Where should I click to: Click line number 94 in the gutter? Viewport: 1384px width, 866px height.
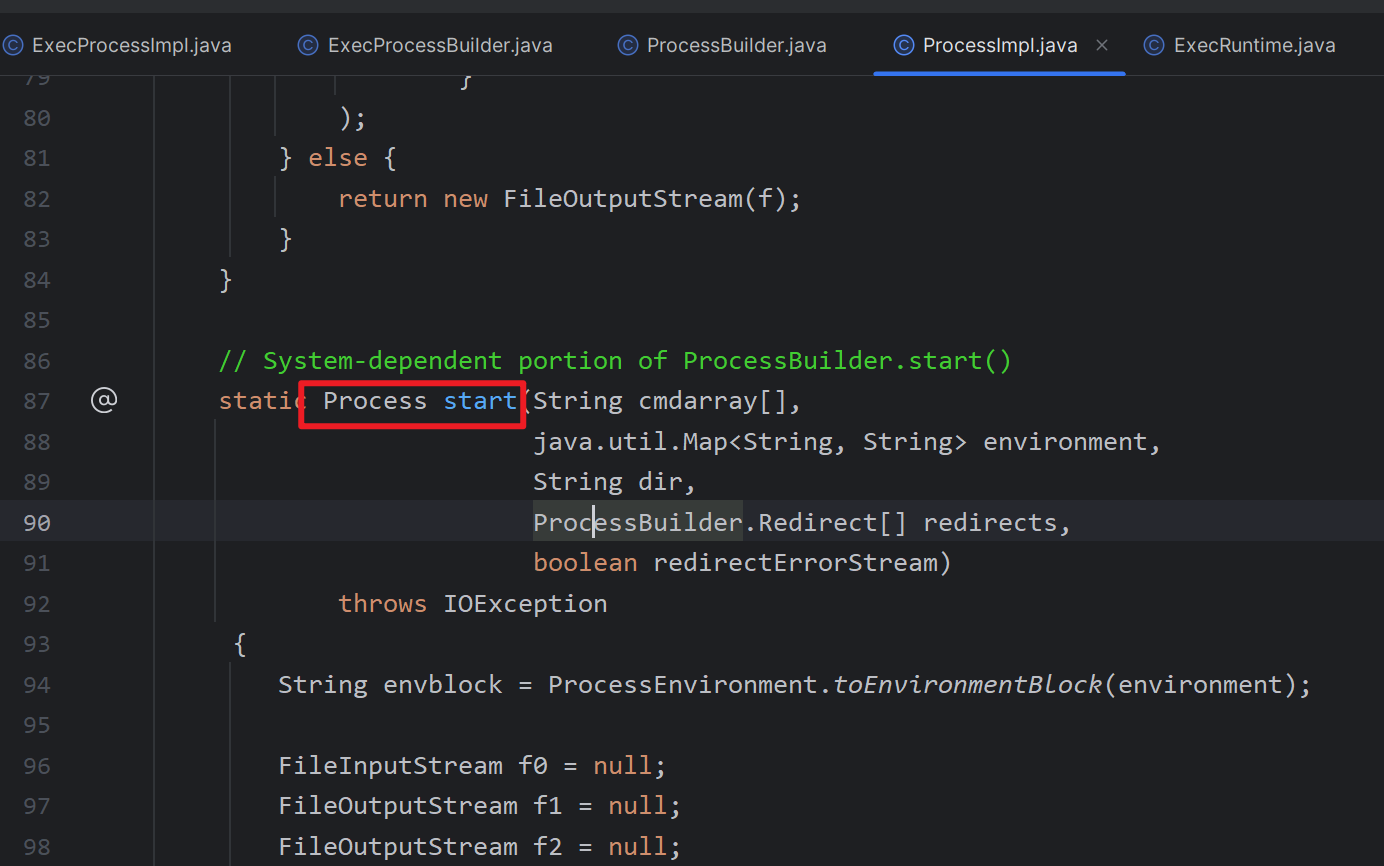[x=37, y=685]
